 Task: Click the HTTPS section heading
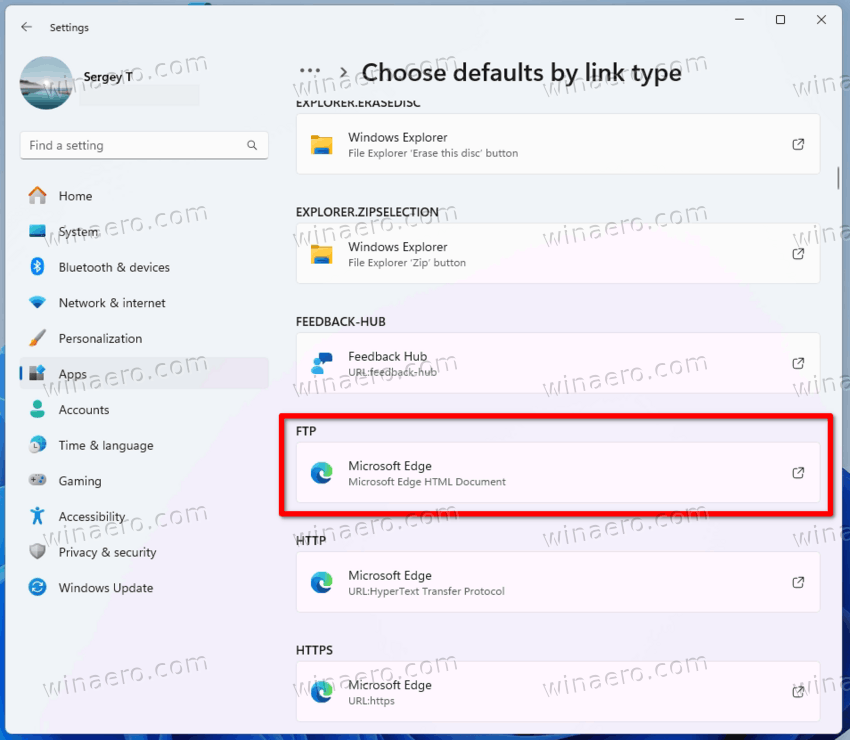pyautogui.click(x=314, y=650)
